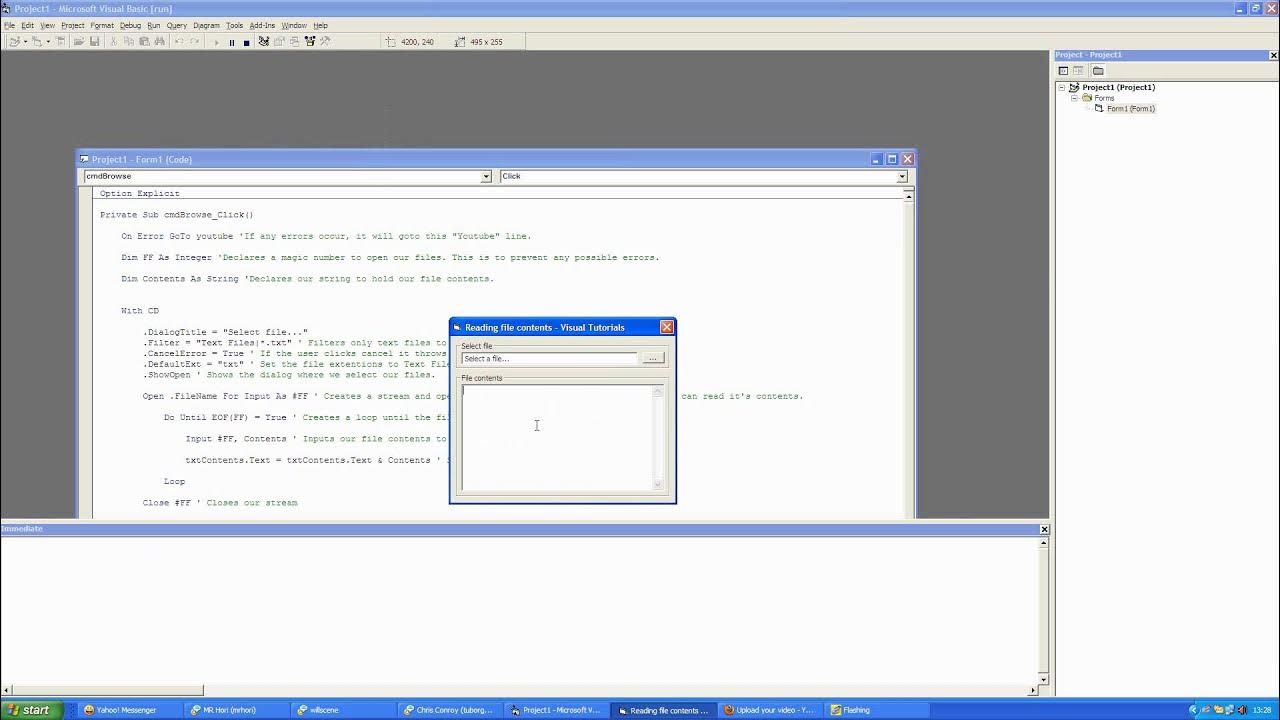1280x720 pixels.
Task: Open the Add-Ins menu
Action: pyautogui.click(x=262, y=25)
